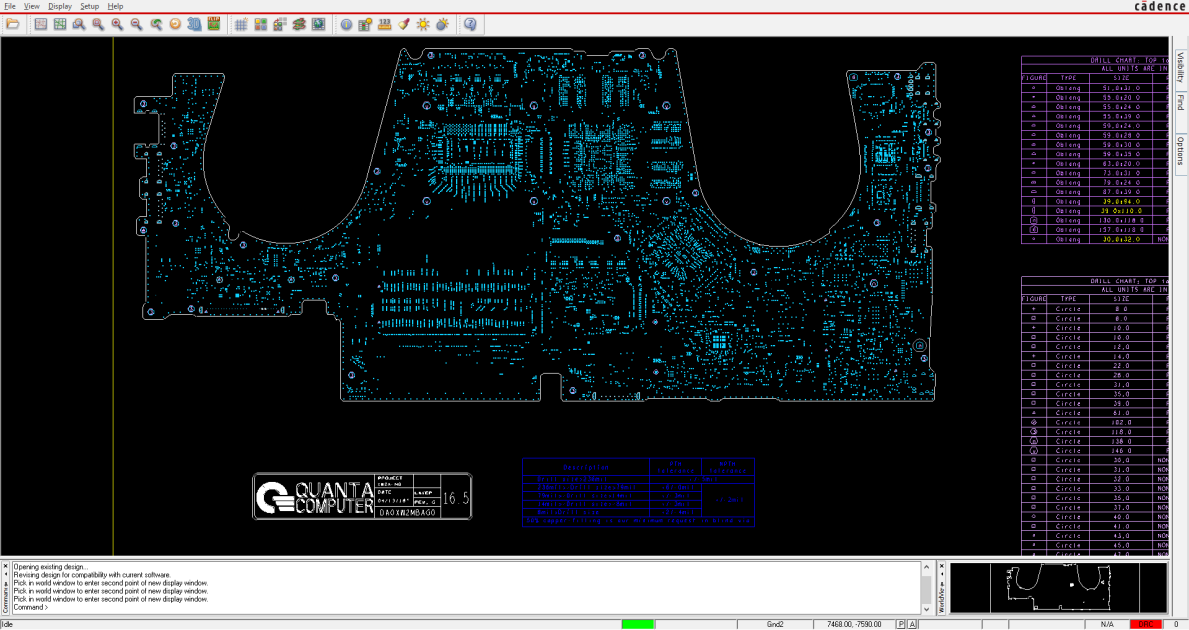Click the Command prompt input line
Screen dimensions: 1189x630
coord(466,607)
